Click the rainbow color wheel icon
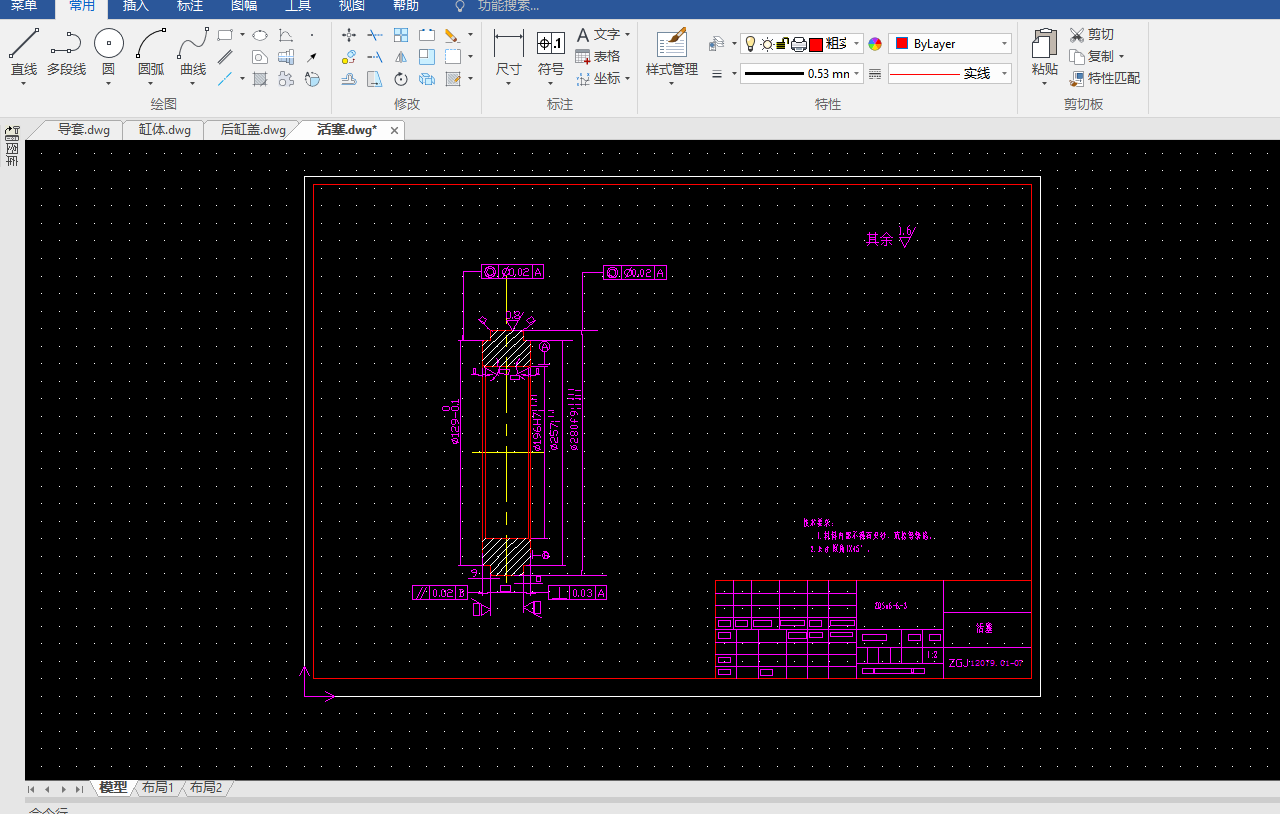The image size is (1280, 814). point(875,44)
